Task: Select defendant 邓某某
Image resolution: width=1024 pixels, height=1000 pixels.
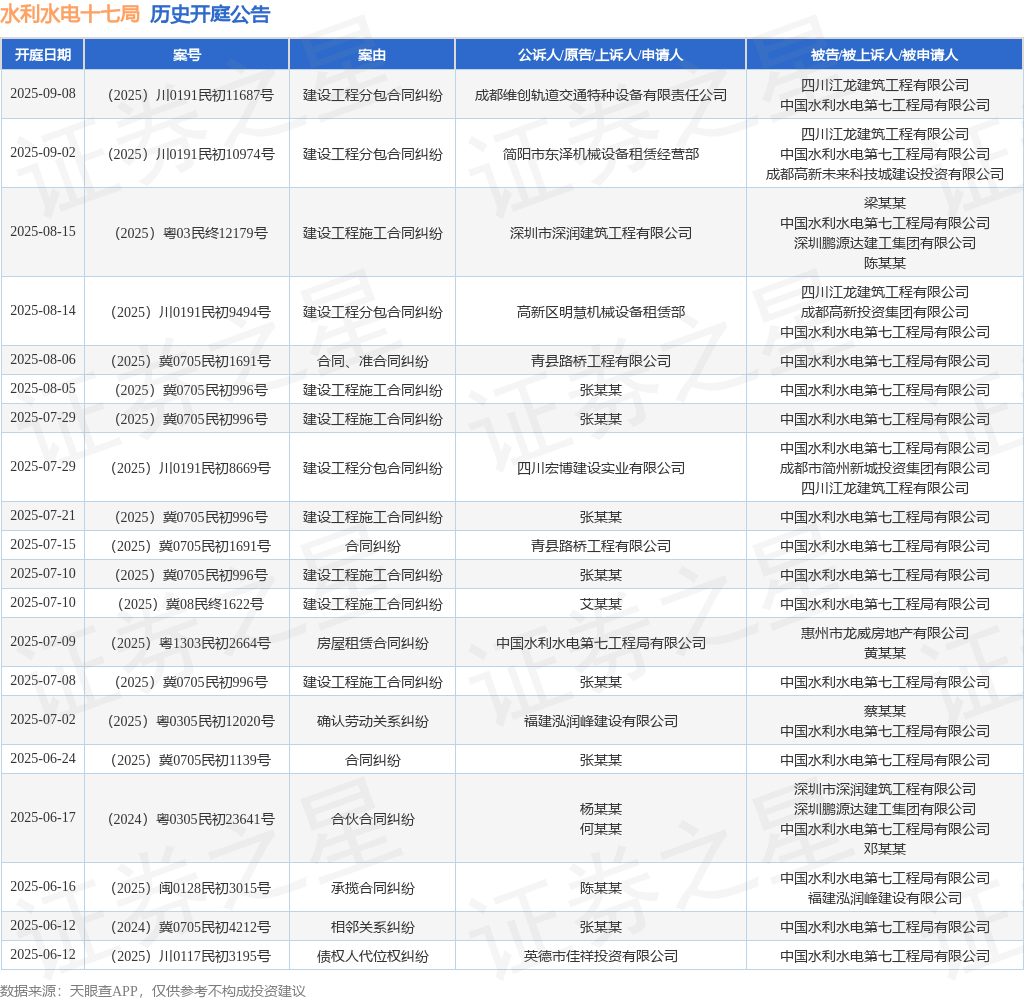Action: pyautogui.click(x=884, y=849)
